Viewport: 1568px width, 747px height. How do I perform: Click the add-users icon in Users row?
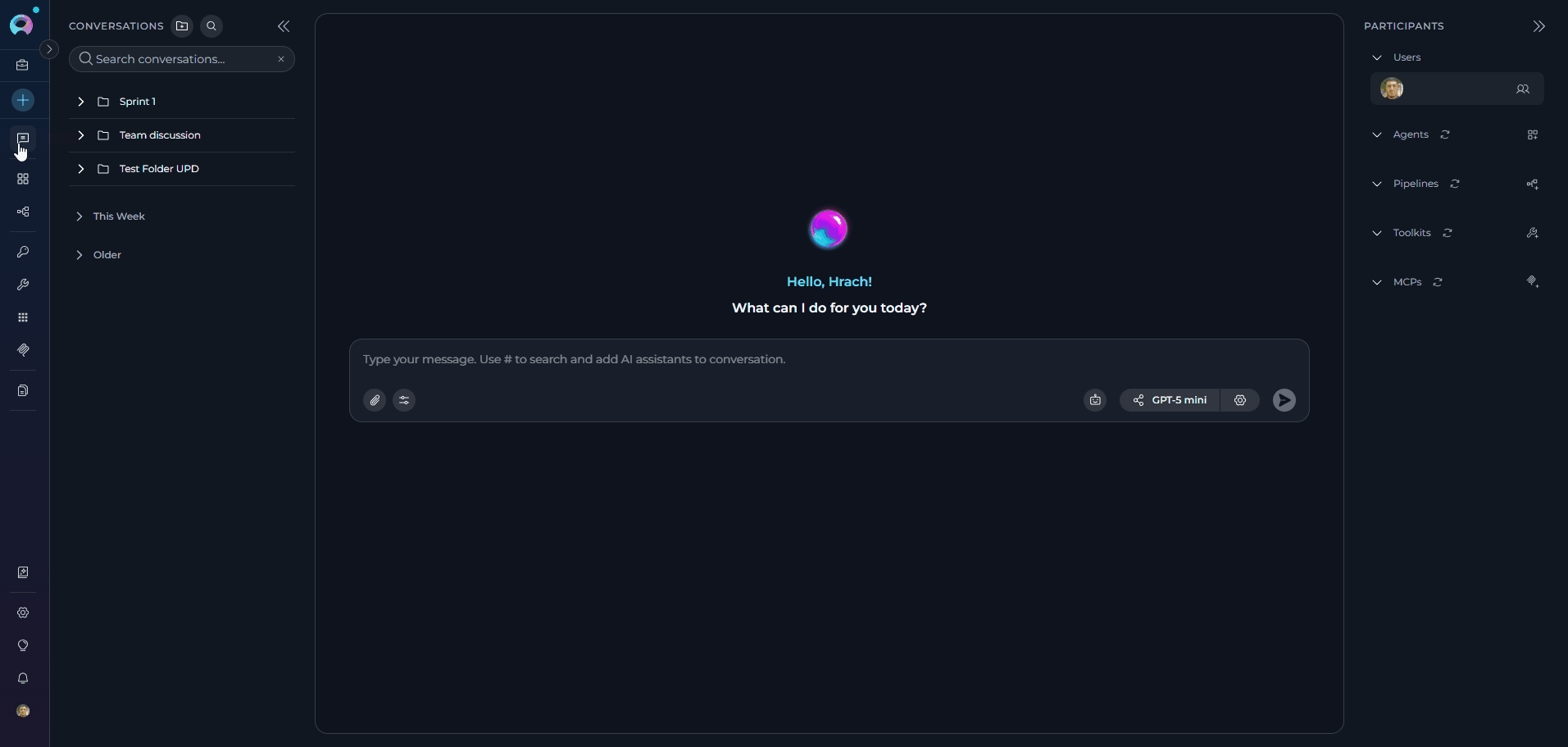(x=1523, y=89)
